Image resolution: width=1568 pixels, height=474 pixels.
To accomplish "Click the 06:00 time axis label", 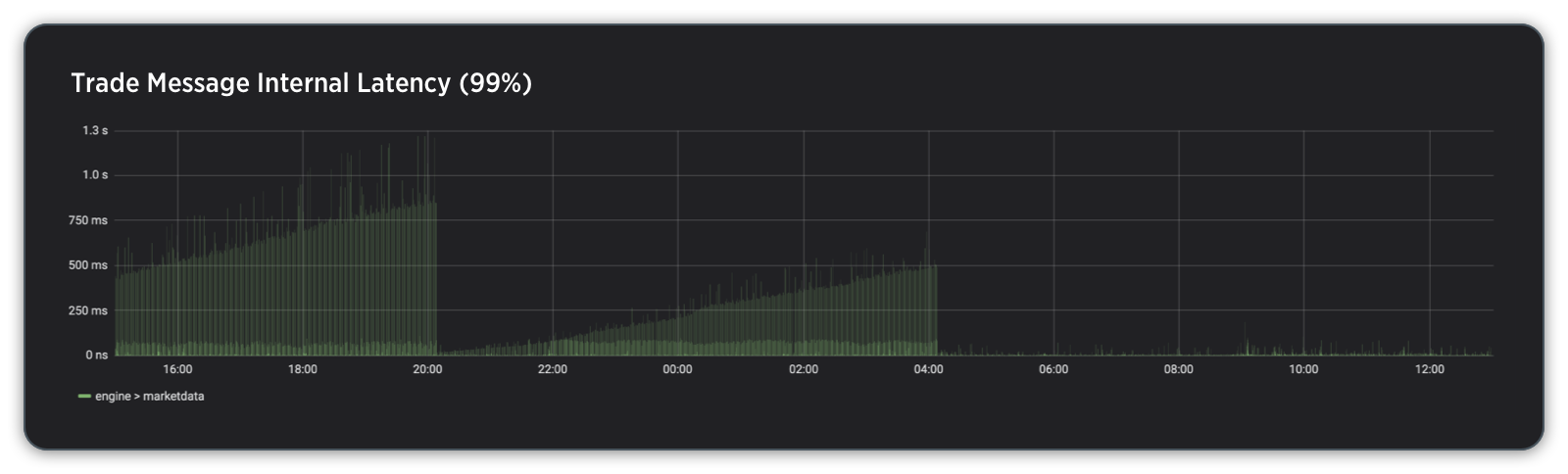I will point(1053,370).
